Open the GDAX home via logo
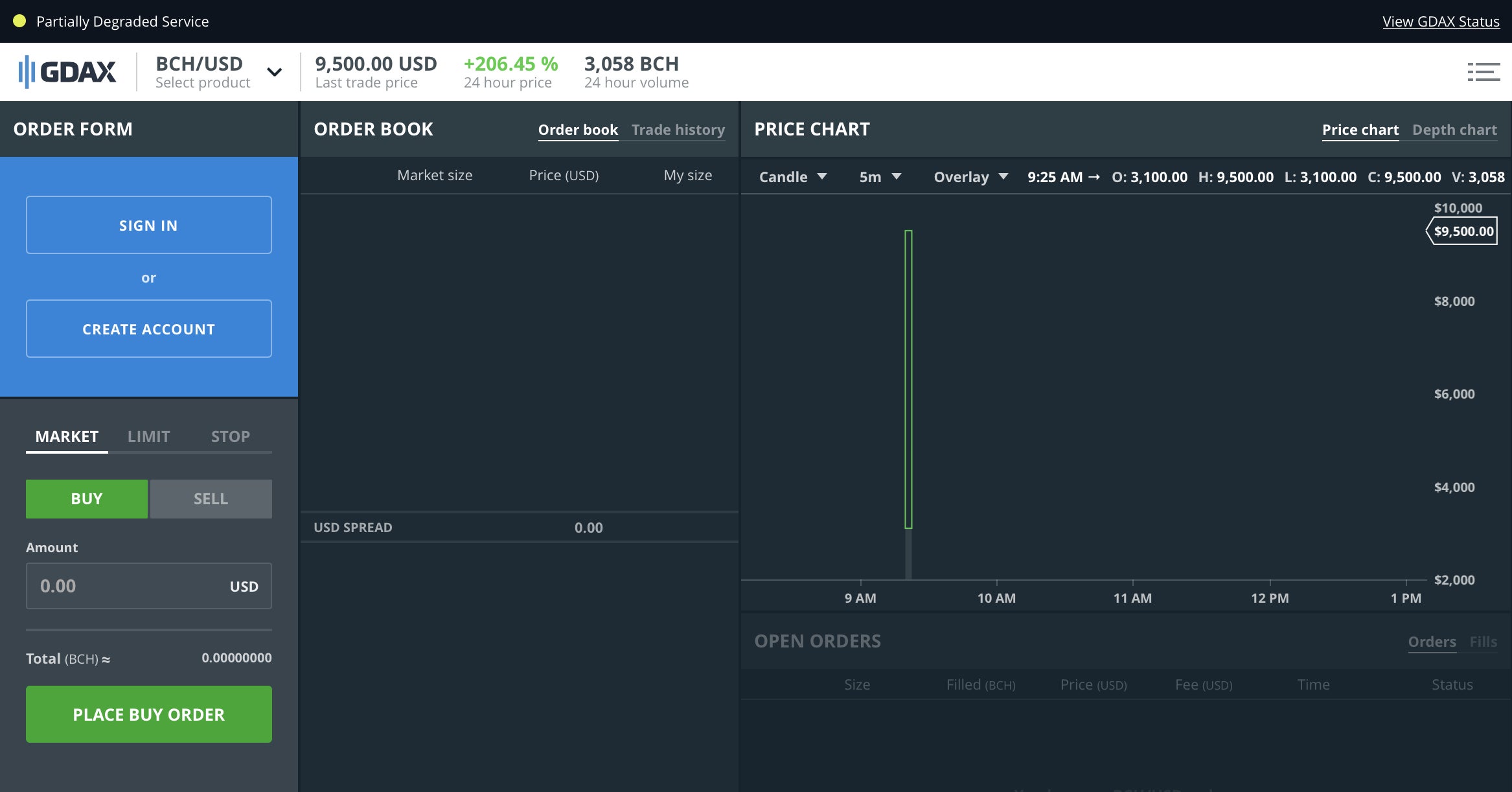Screen dimensions: 1512x792 (67, 71)
